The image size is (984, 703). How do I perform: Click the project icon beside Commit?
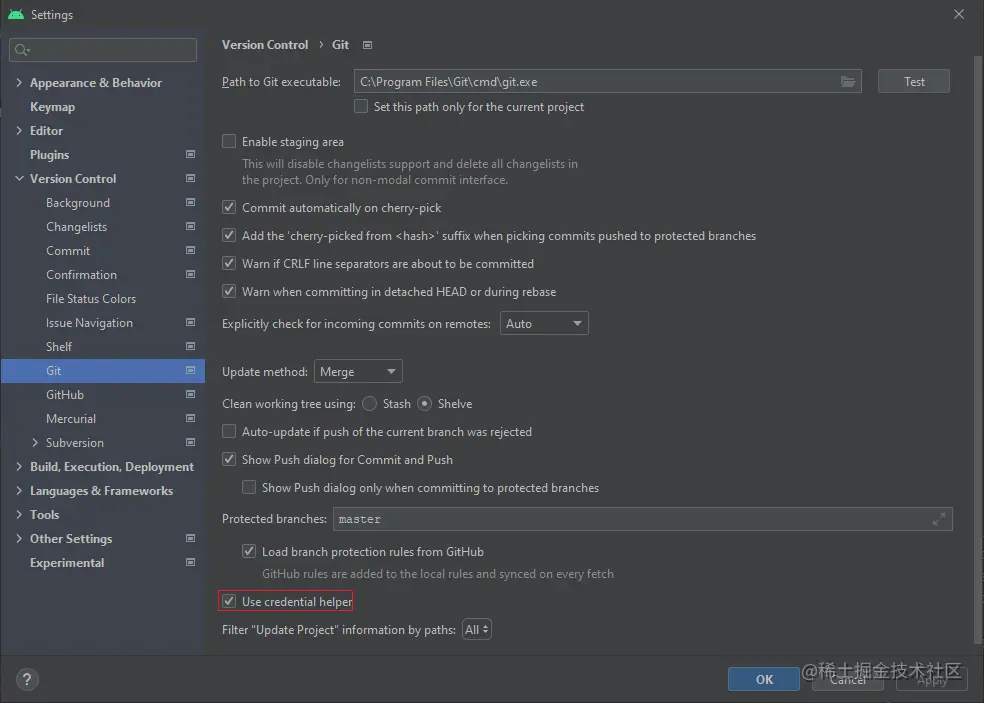190,250
